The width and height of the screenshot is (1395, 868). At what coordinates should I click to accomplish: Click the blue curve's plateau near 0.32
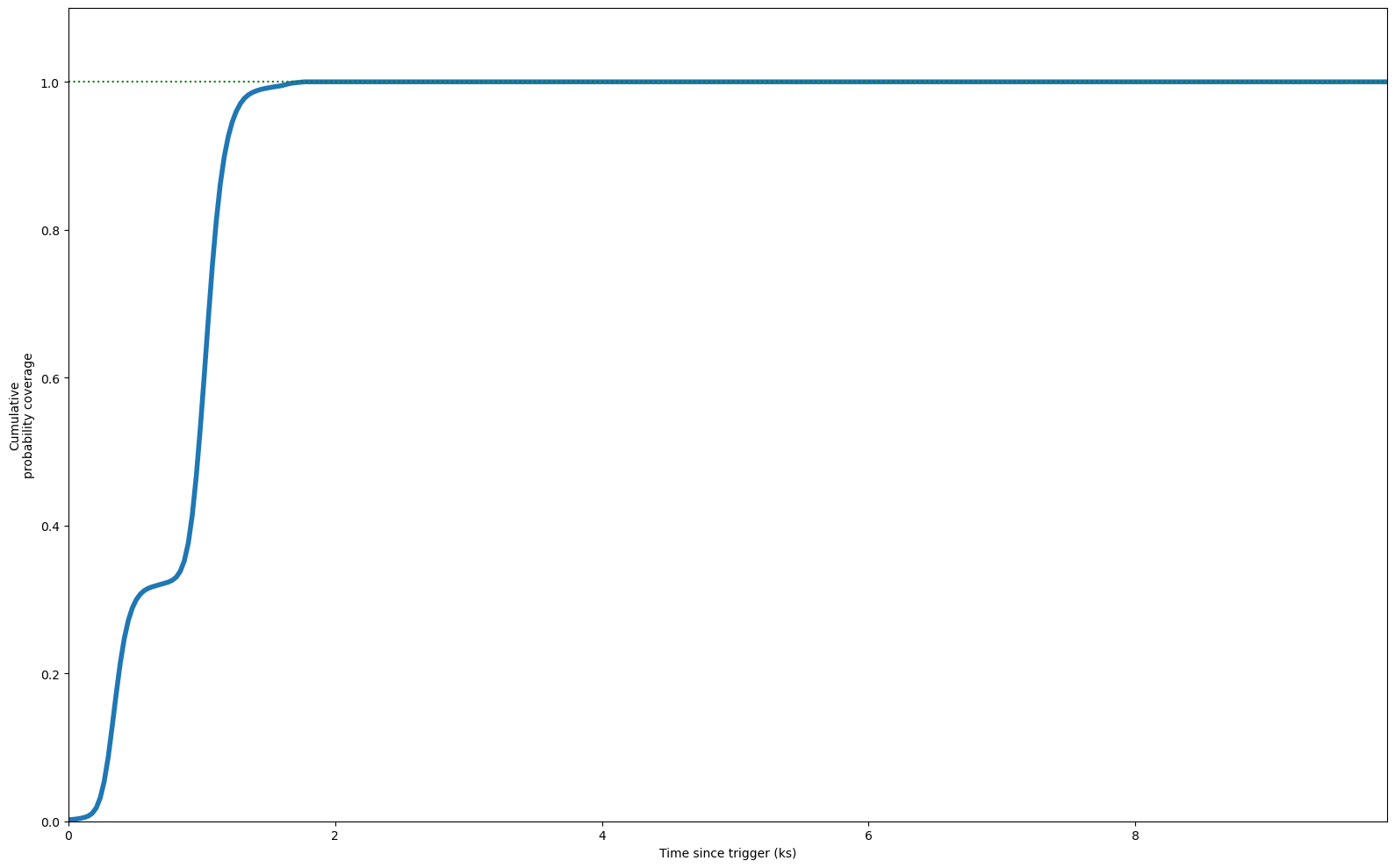(x=158, y=585)
